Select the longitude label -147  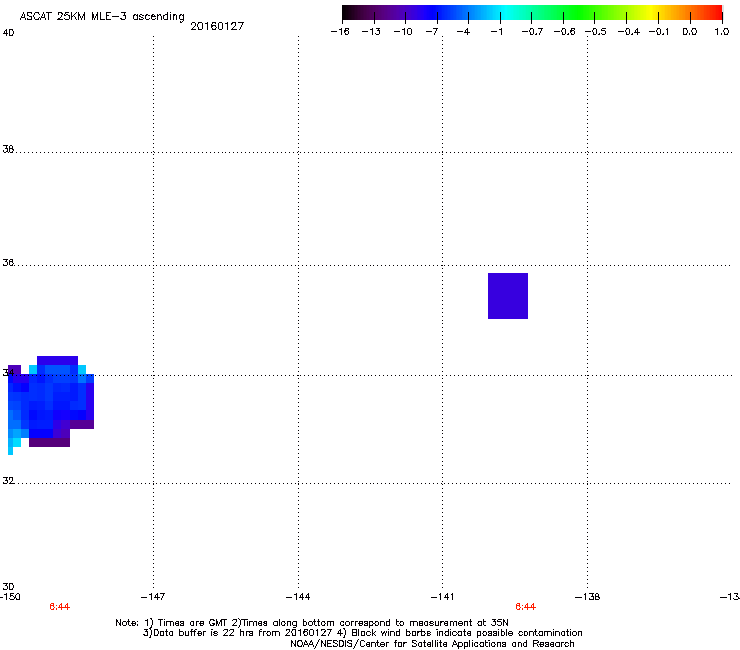pos(153,597)
